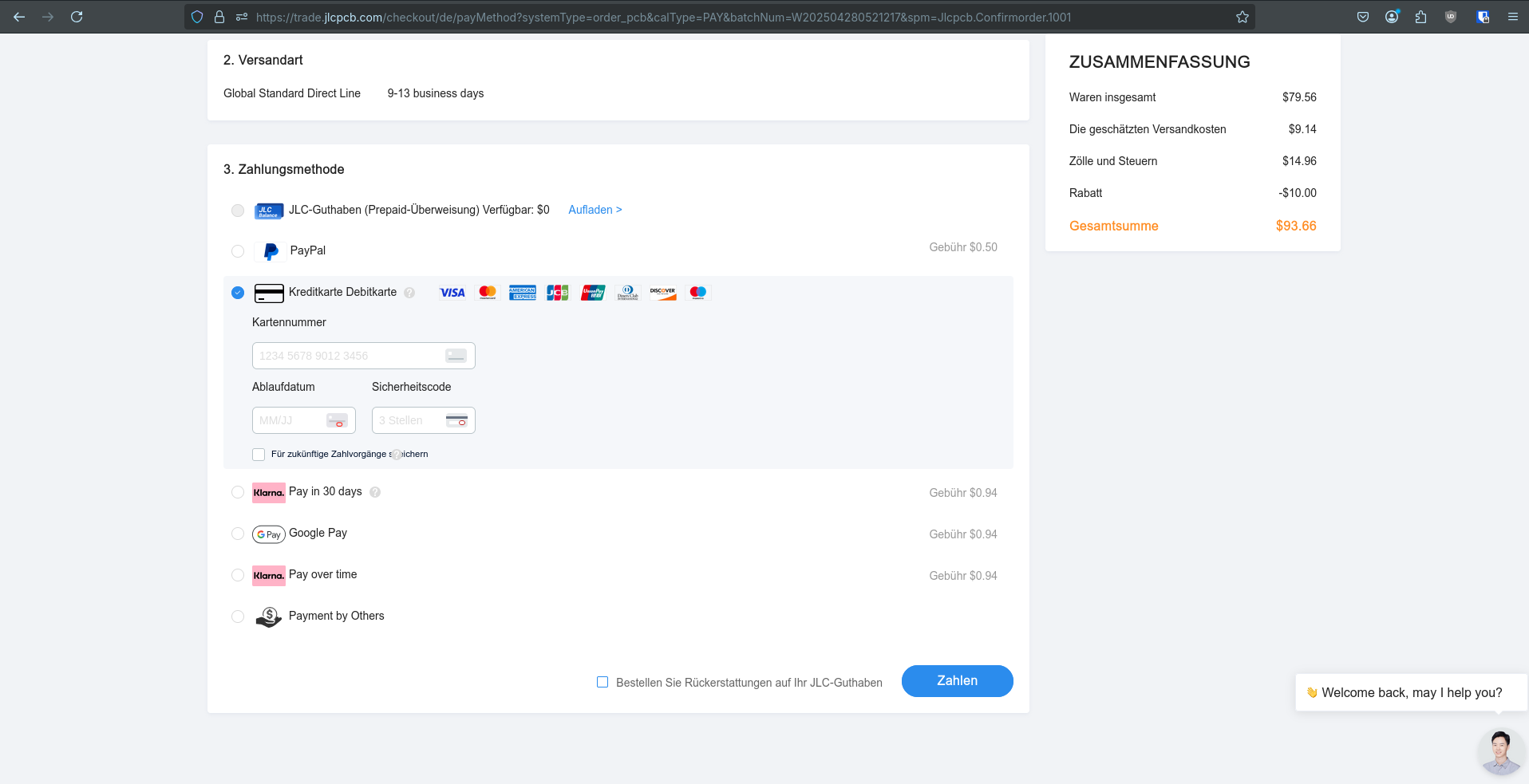Click the JLC Balance logo icon

coord(269,211)
